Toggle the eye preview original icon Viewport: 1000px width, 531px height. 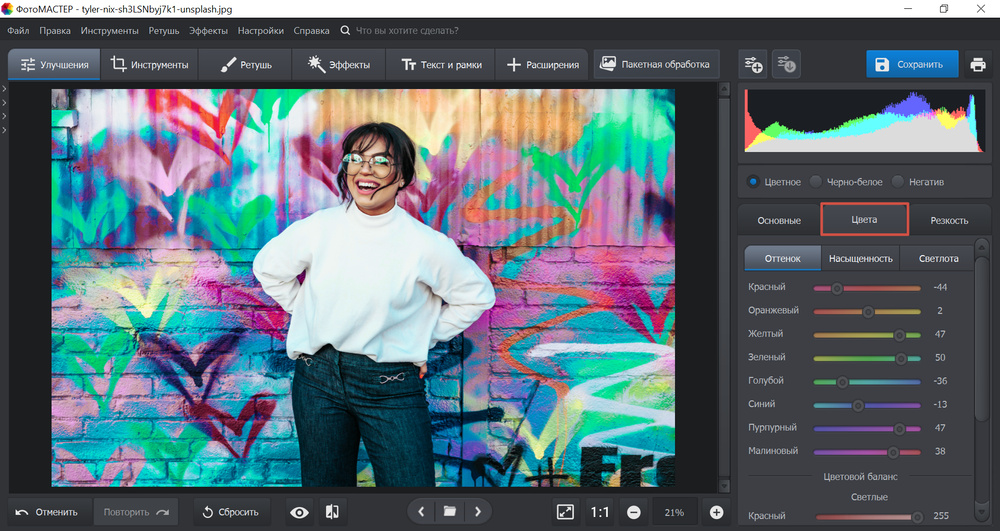point(299,512)
